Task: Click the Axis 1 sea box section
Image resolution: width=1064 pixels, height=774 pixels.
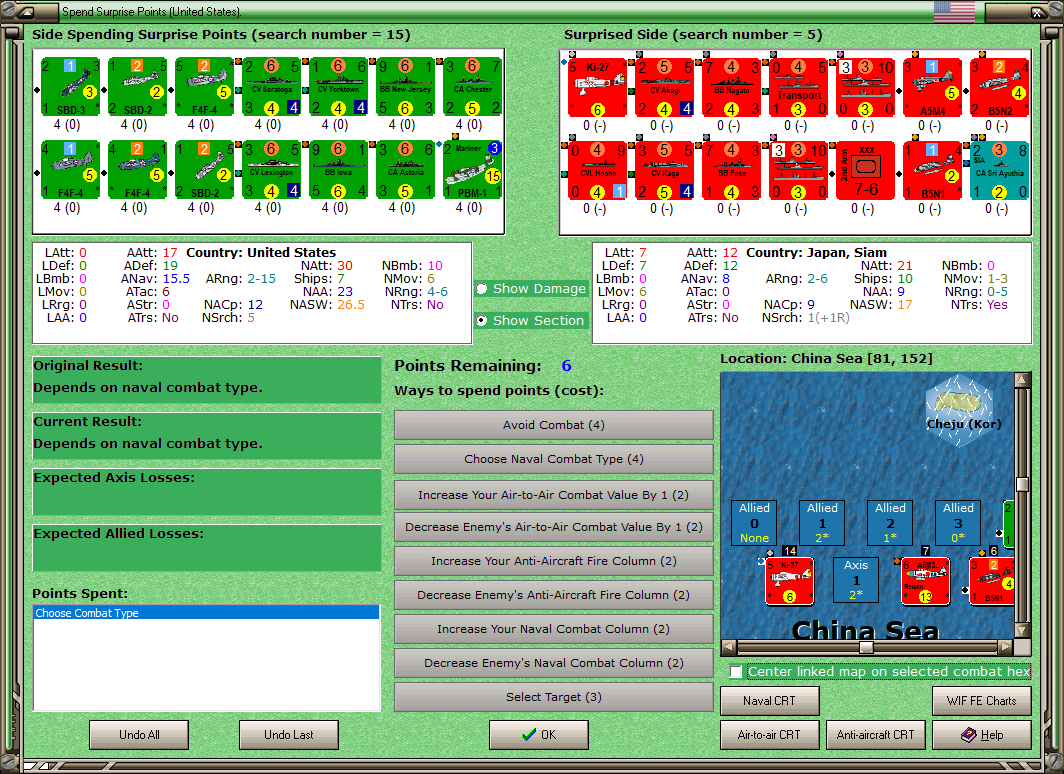Action: click(x=856, y=579)
